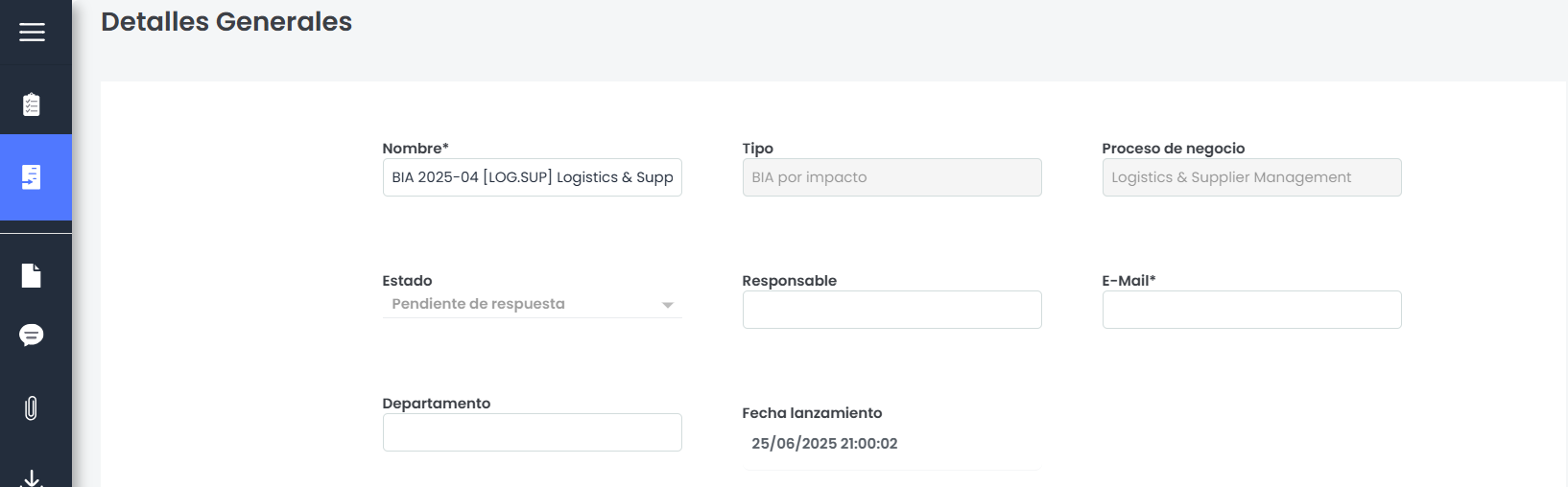Click the E-Mail* field label
The image size is (1568, 487).
(x=1128, y=281)
